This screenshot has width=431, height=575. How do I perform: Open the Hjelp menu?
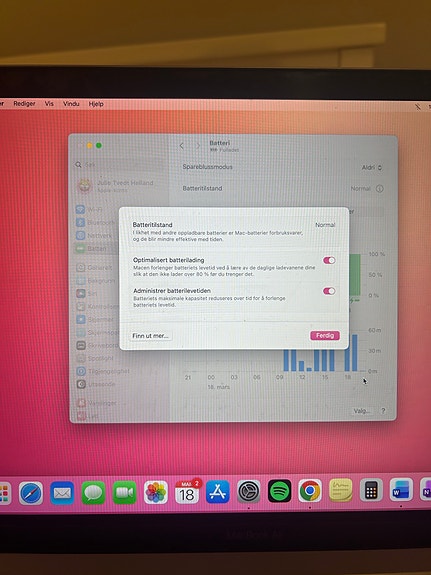pos(96,104)
